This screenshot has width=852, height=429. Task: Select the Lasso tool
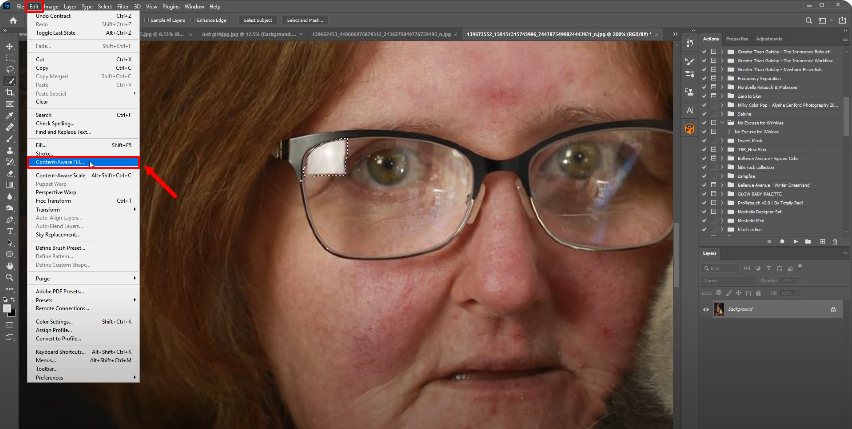pyautogui.click(x=10, y=70)
